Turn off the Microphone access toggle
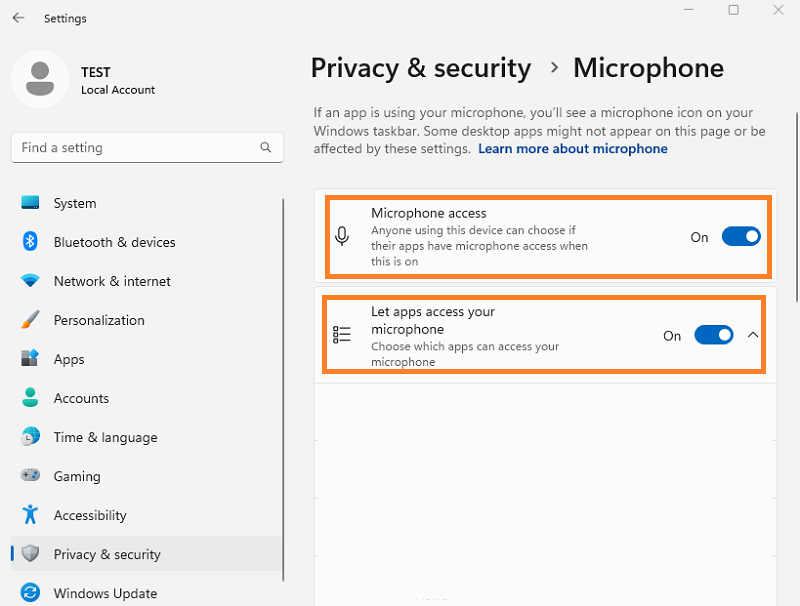This screenshot has height=606, width=800. pyautogui.click(x=741, y=237)
